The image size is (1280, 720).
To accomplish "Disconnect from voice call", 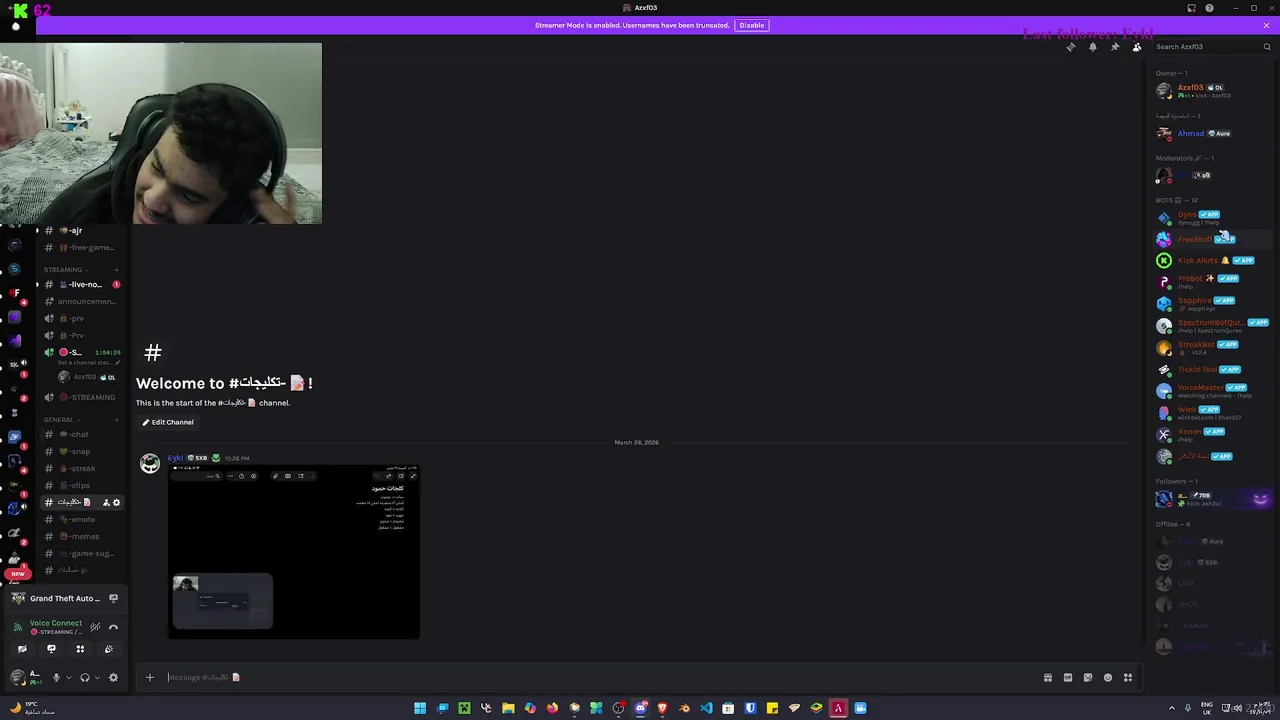I will (113, 627).
